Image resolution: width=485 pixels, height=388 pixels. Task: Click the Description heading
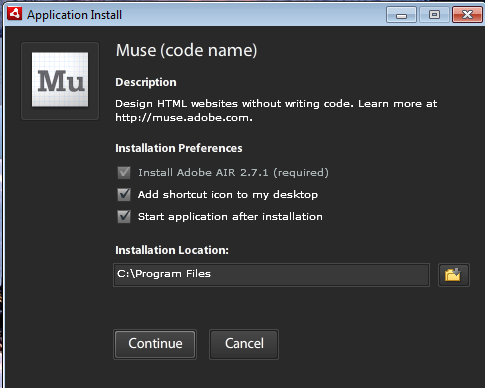click(146, 82)
